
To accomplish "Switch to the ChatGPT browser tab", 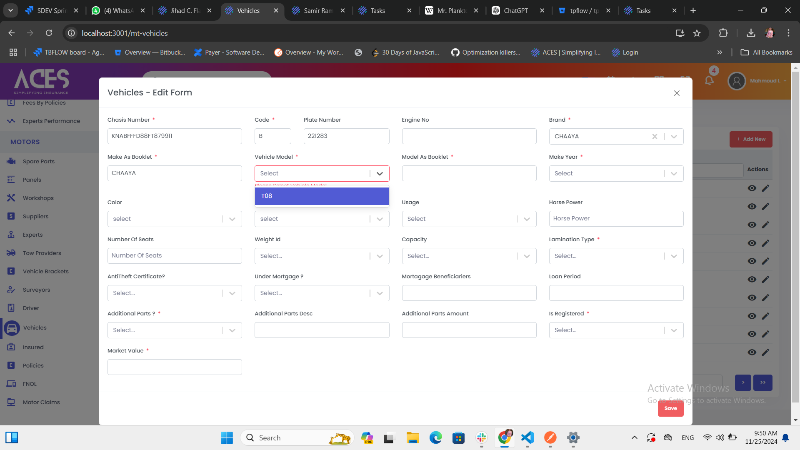I will pyautogui.click(x=515, y=10).
